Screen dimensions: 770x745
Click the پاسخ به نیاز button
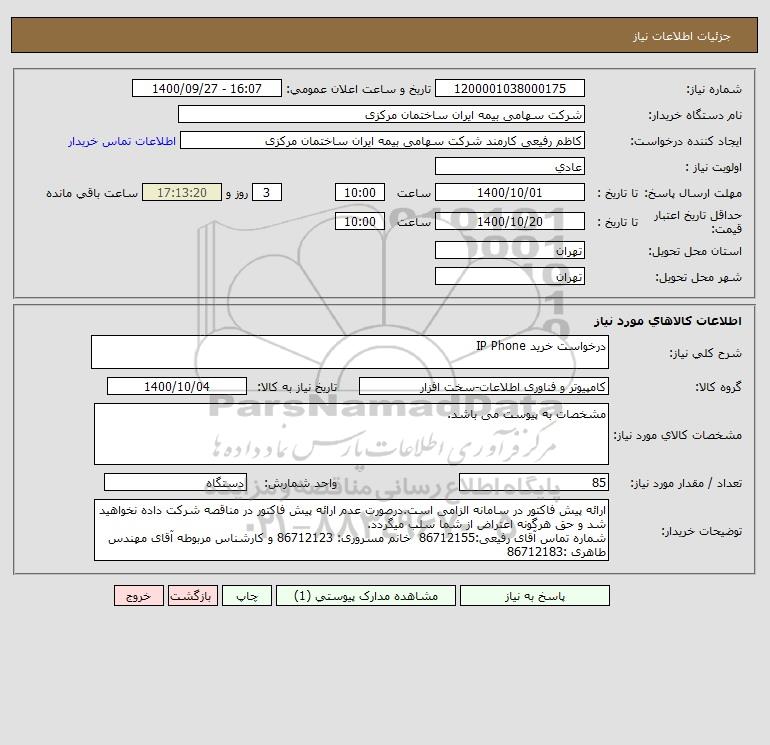pyautogui.click(x=534, y=595)
